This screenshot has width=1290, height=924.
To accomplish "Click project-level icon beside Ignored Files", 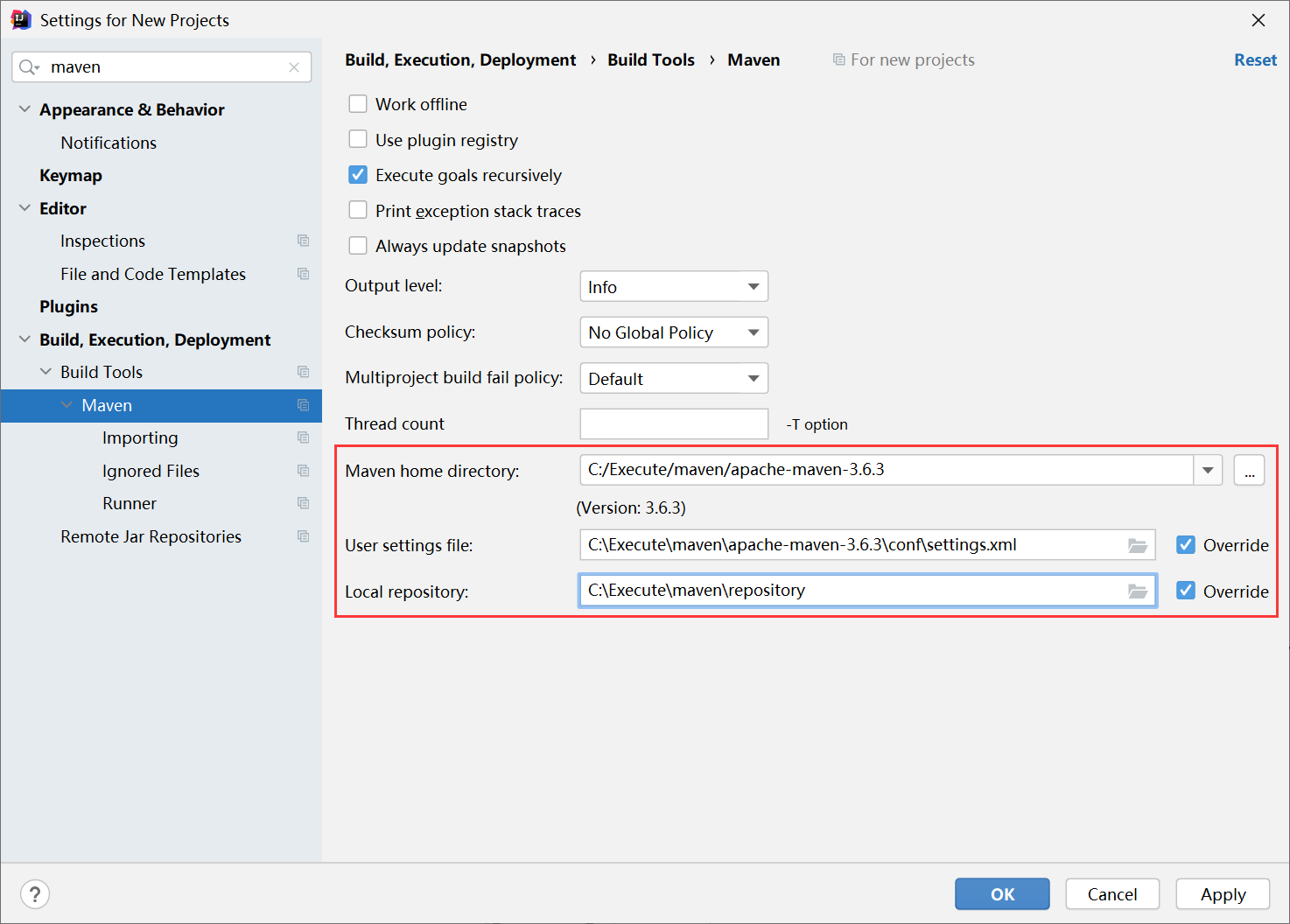I will click(x=304, y=471).
